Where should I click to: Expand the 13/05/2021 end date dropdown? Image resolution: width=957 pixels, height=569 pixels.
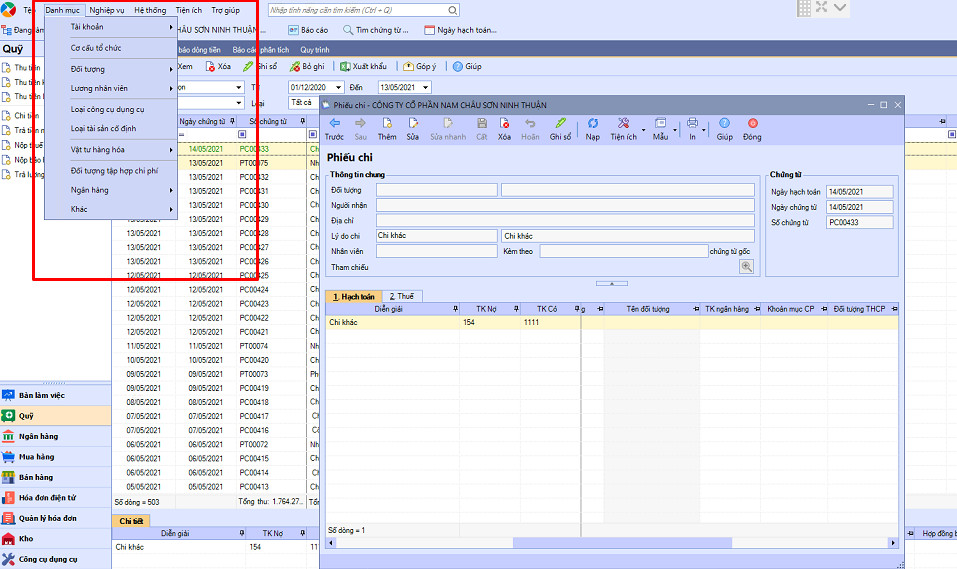pos(425,87)
